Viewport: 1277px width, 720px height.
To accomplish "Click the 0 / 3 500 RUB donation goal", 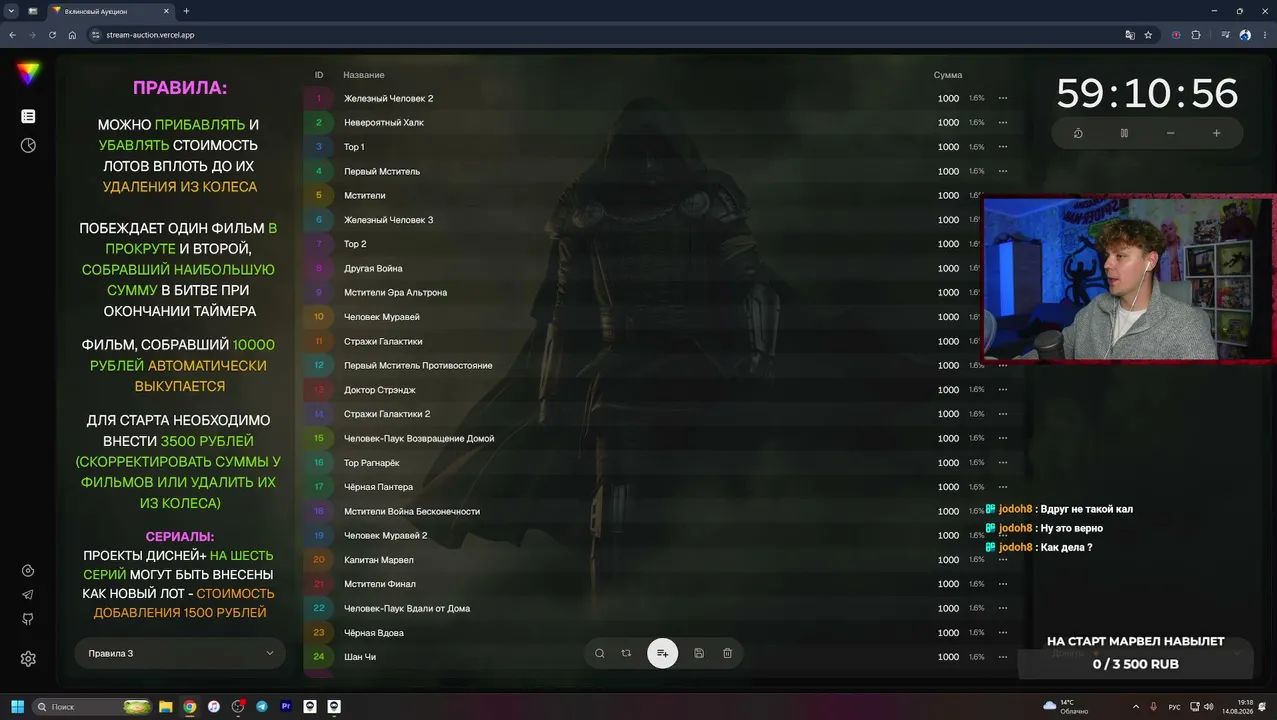I will pyautogui.click(x=1135, y=664).
